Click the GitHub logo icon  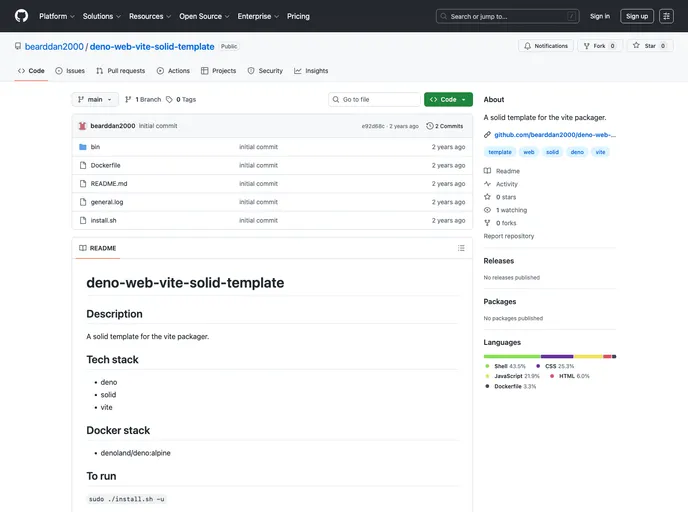point(21,16)
